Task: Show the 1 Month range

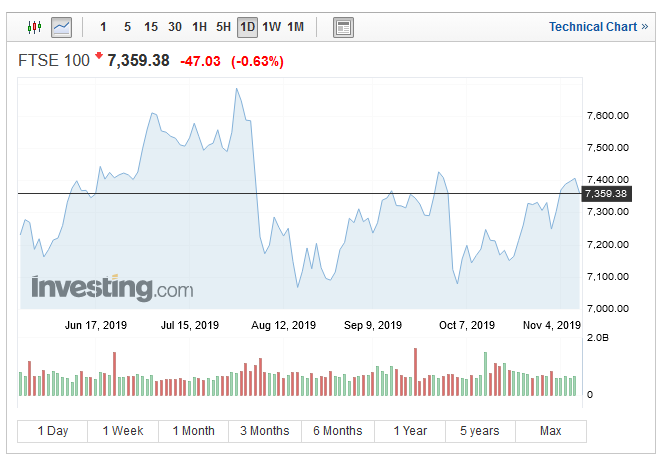Action: click(194, 431)
